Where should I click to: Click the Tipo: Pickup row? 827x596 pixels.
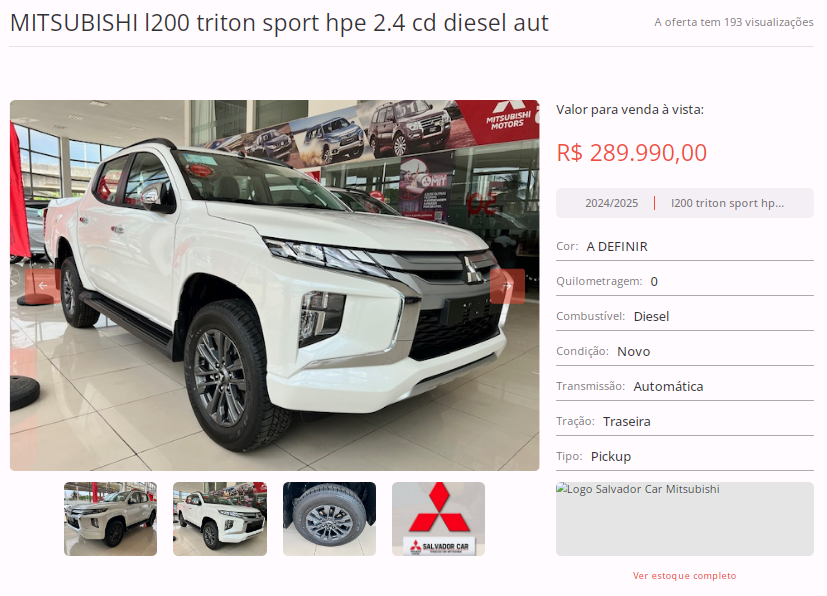[685, 456]
